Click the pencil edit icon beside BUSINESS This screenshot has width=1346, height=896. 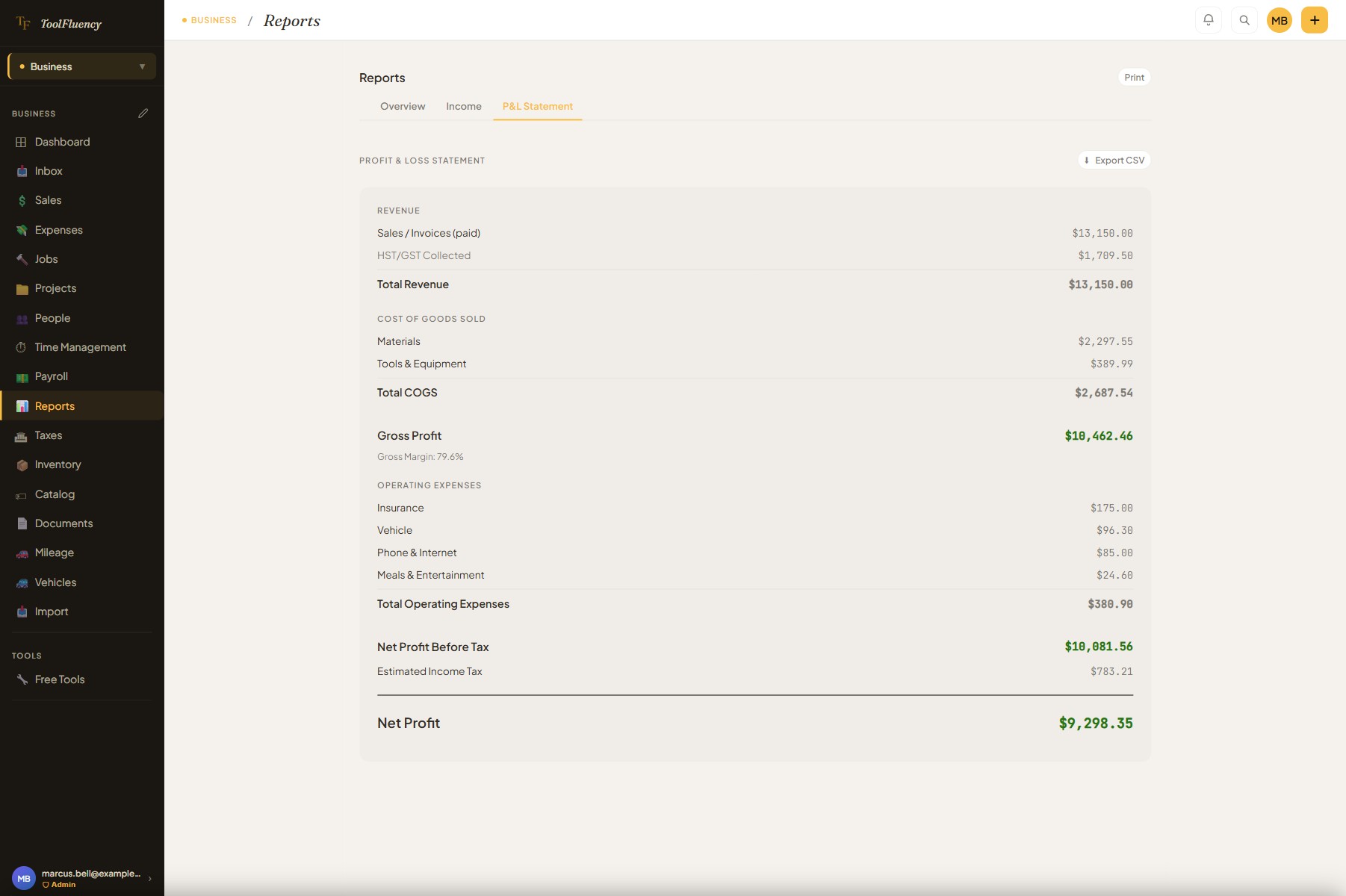[143, 113]
